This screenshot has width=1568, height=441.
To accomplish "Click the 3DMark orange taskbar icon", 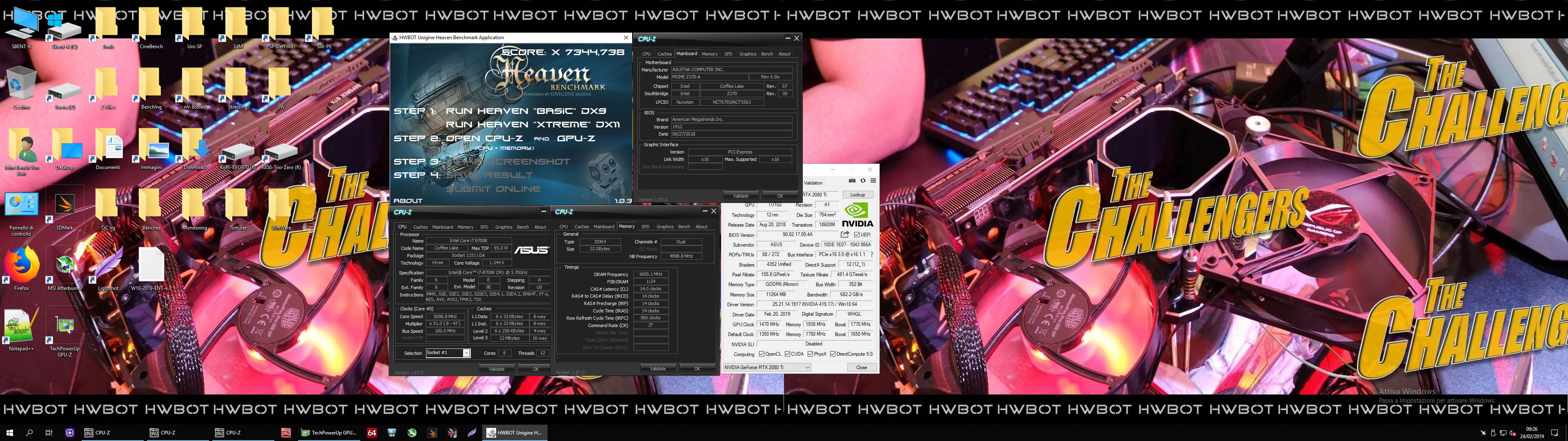I will coord(432,433).
